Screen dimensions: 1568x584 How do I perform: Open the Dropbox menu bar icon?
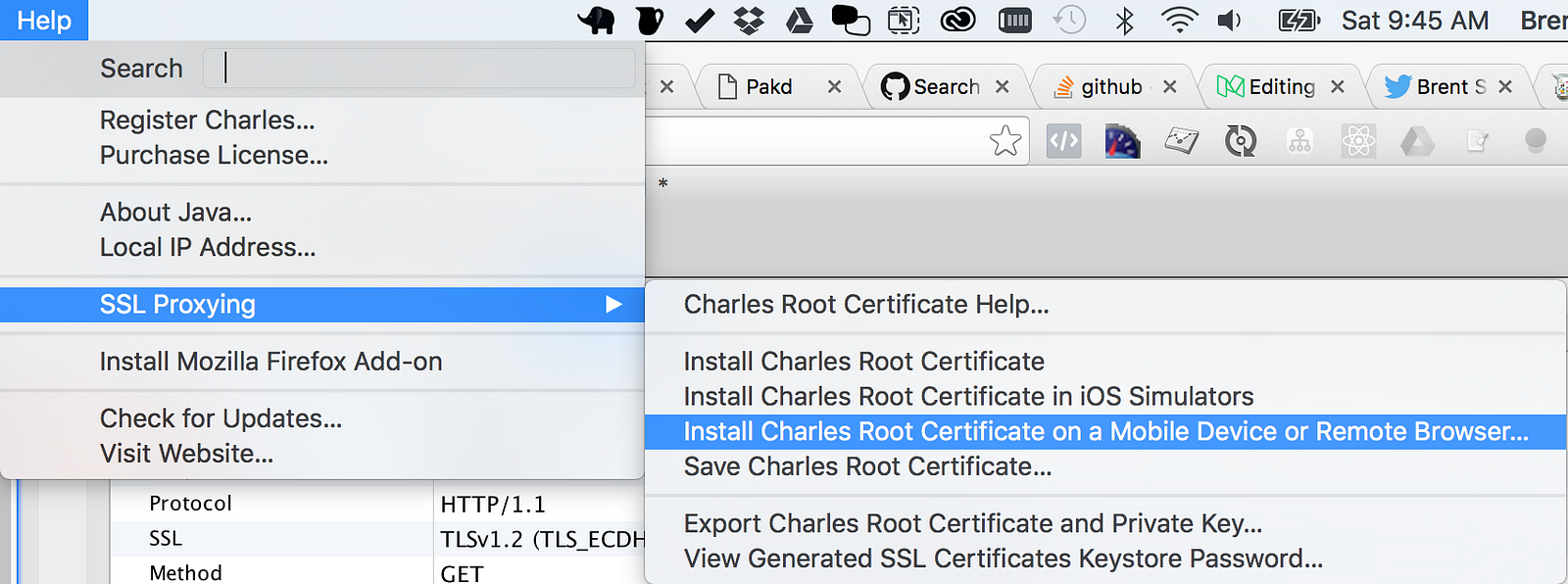tap(750, 21)
